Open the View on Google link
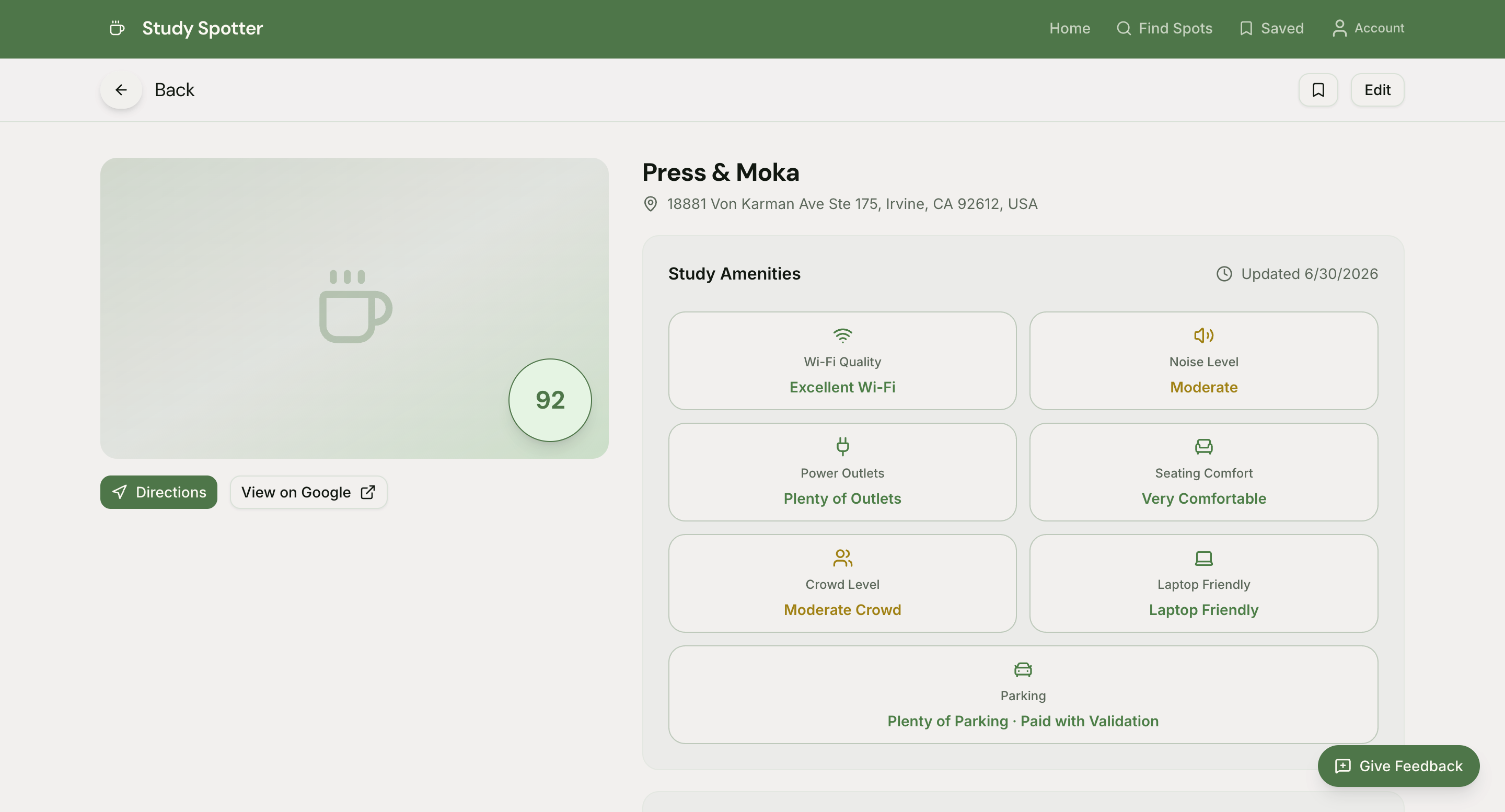Image resolution: width=1505 pixels, height=812 pixels. 308,492
